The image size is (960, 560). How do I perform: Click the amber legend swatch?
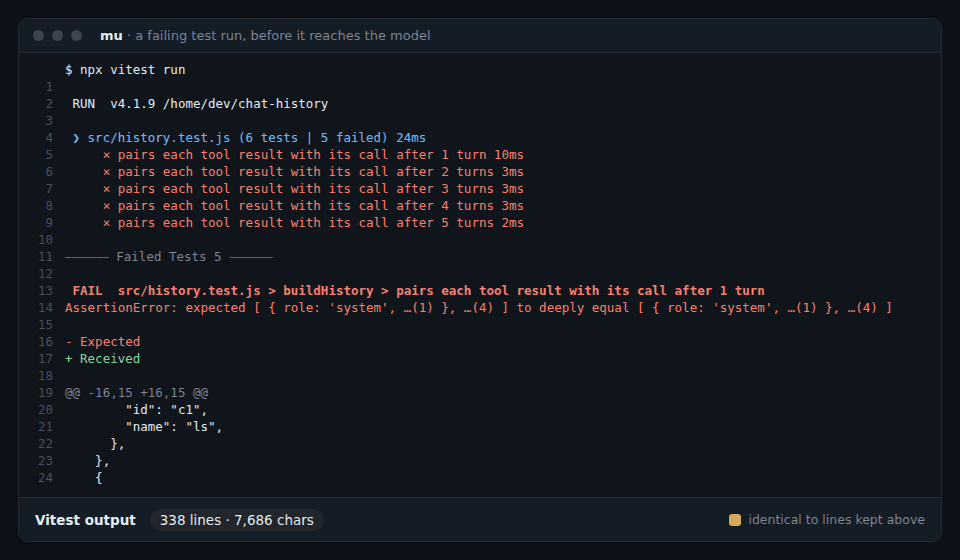click(735, 520)
